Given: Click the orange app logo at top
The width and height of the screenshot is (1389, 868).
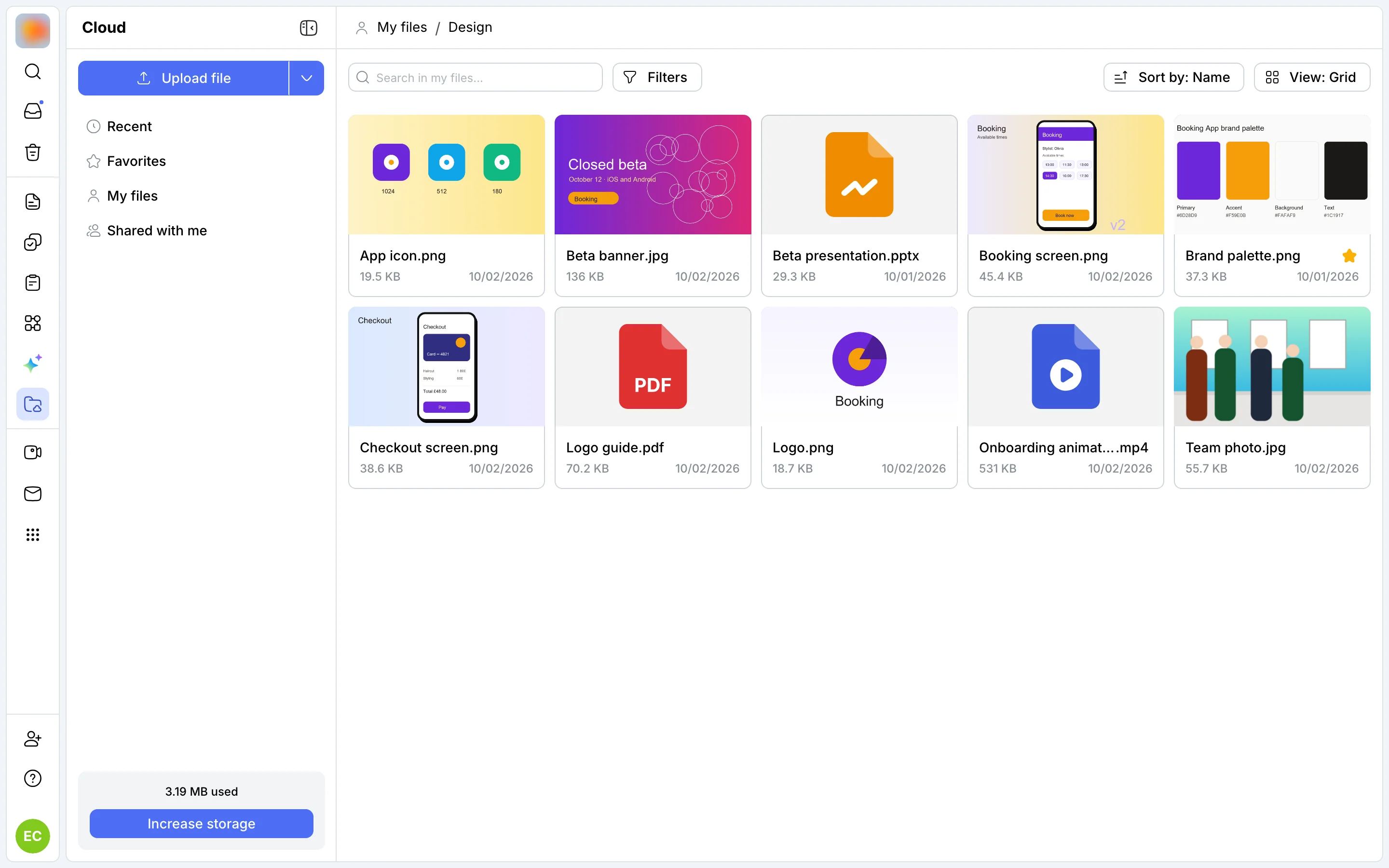Looking at the screenshot, I should [x=33, y=31].
